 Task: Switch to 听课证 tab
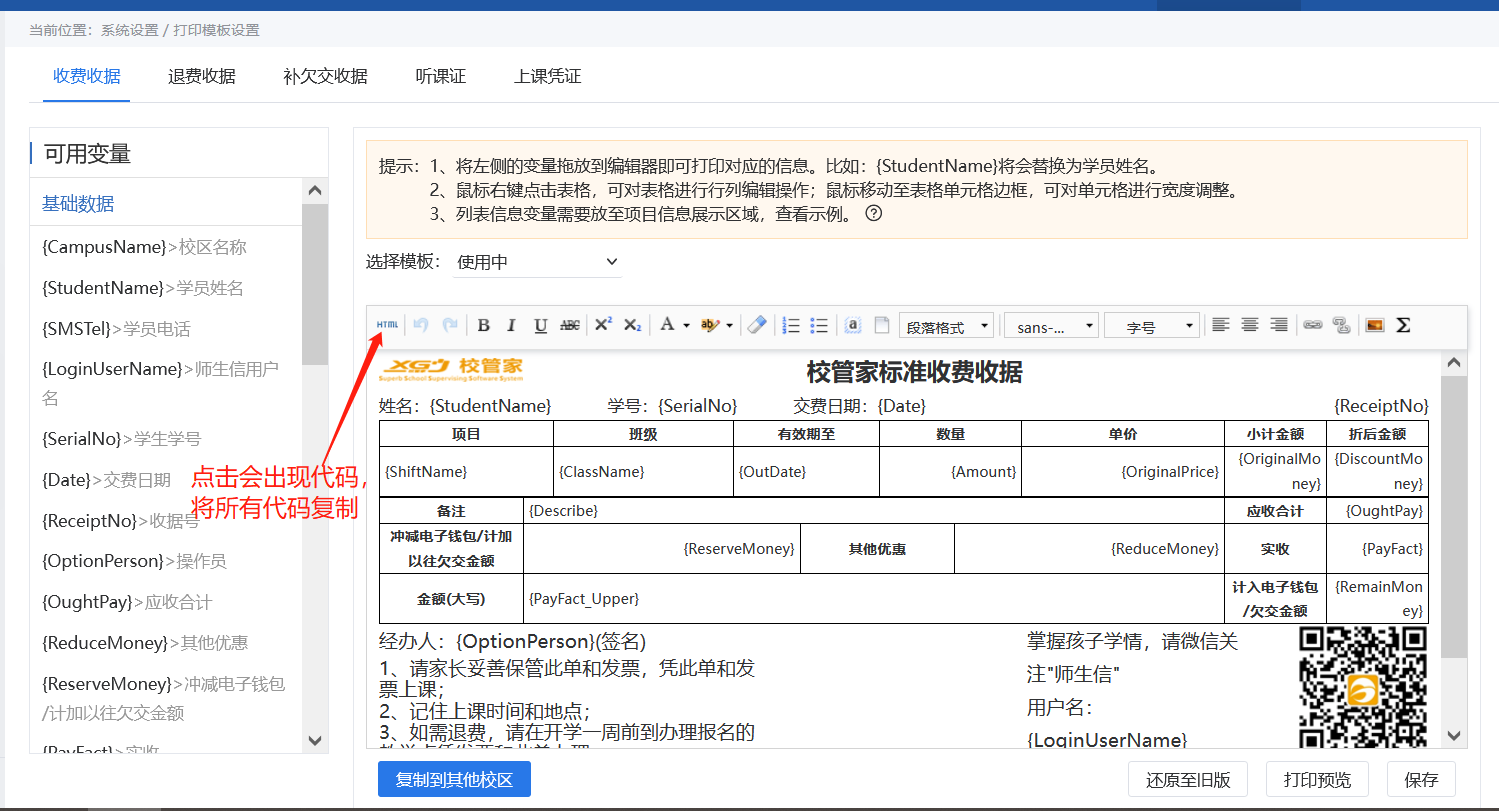pyautogui.click(x=441, y=76)
